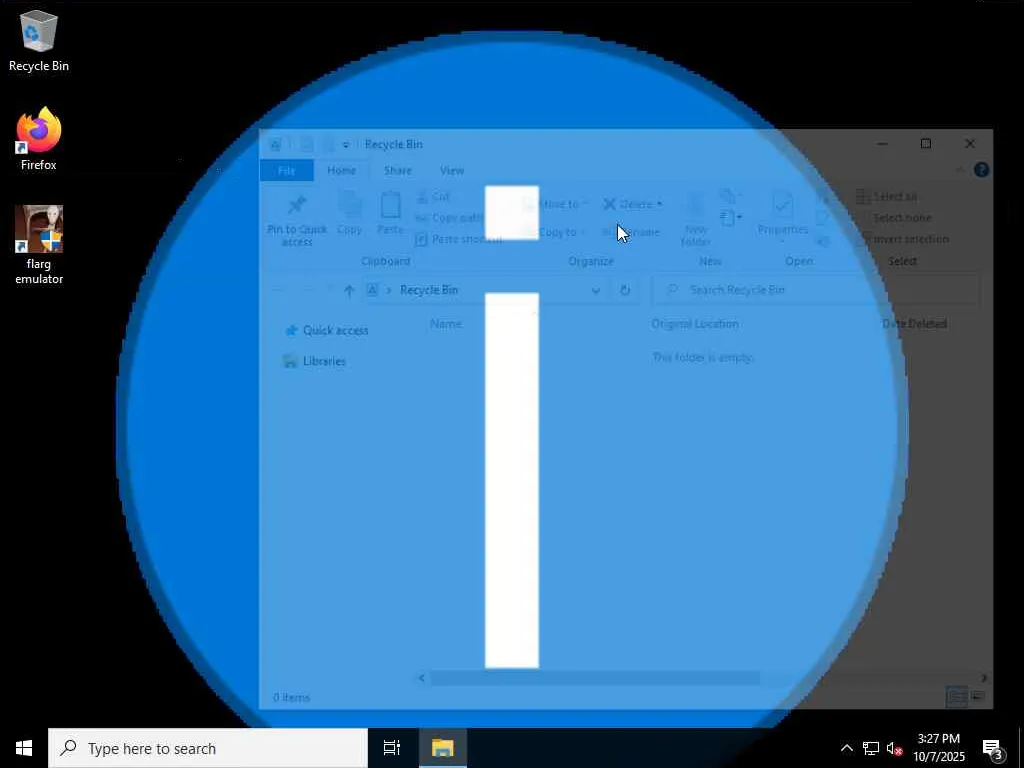This screenshot has width=1024, height=768.
Task: Click the muted volume tray icon
Action: [894, 748]
